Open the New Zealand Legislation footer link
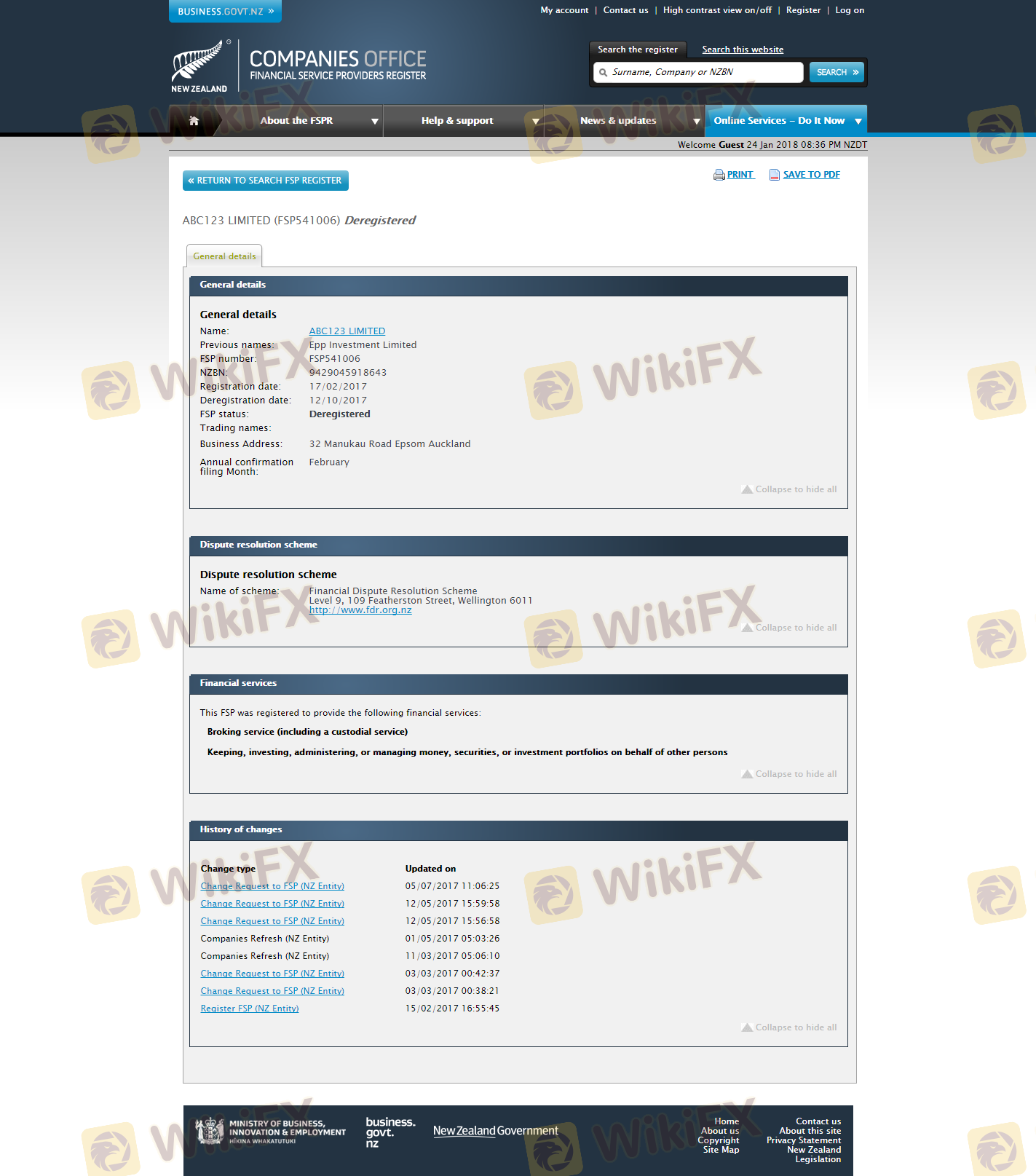The image size is (1036, 1176). click(x=814, y=1155)
